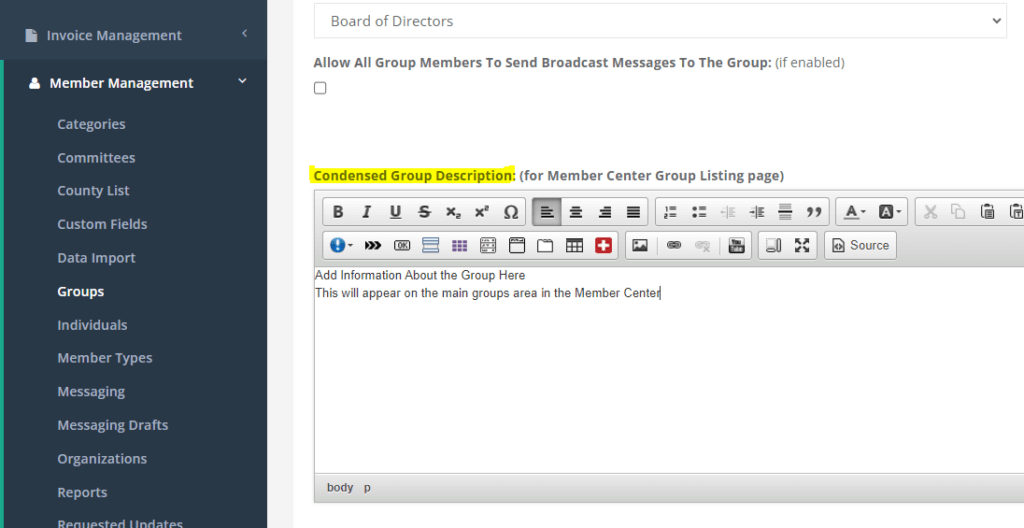Viewport: 1024px width, 528px height.
Task: Toggle bold formatting in editor toolbar
Action: 338,212
